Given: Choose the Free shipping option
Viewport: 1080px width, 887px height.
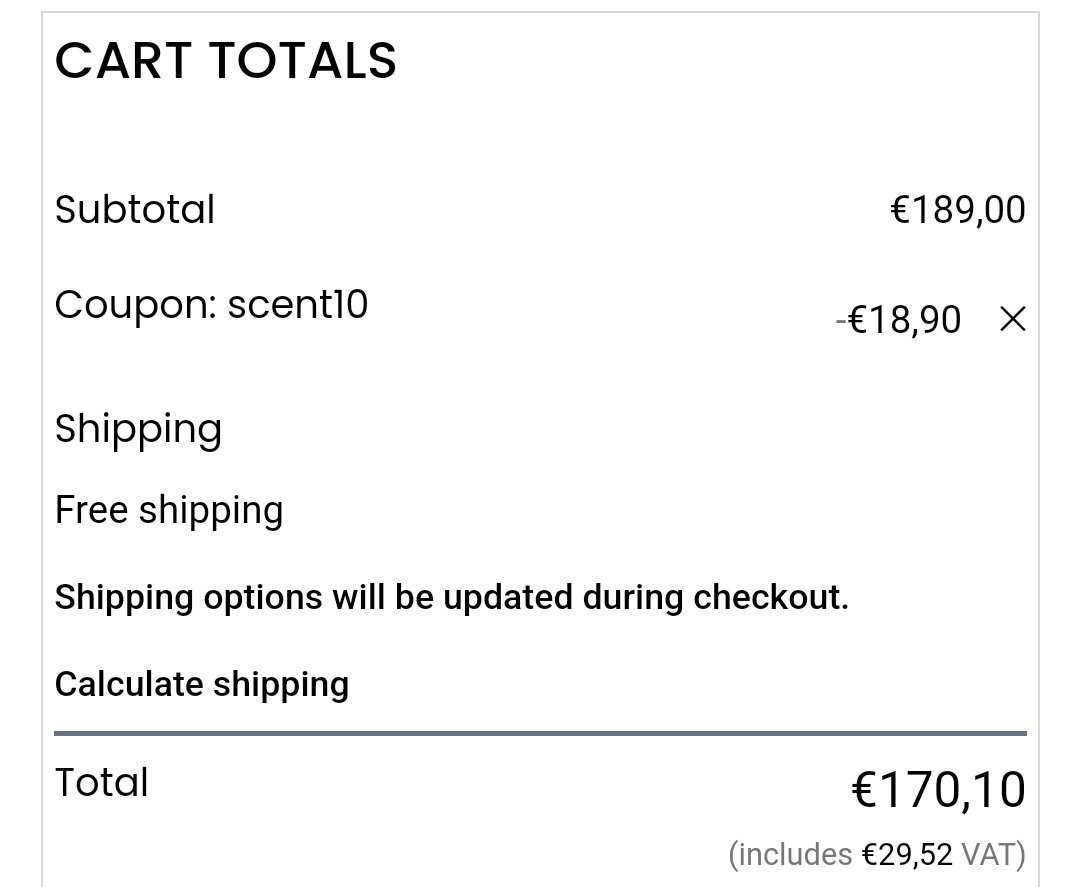Looking at the screenshot, I should (x=169, y=511).
